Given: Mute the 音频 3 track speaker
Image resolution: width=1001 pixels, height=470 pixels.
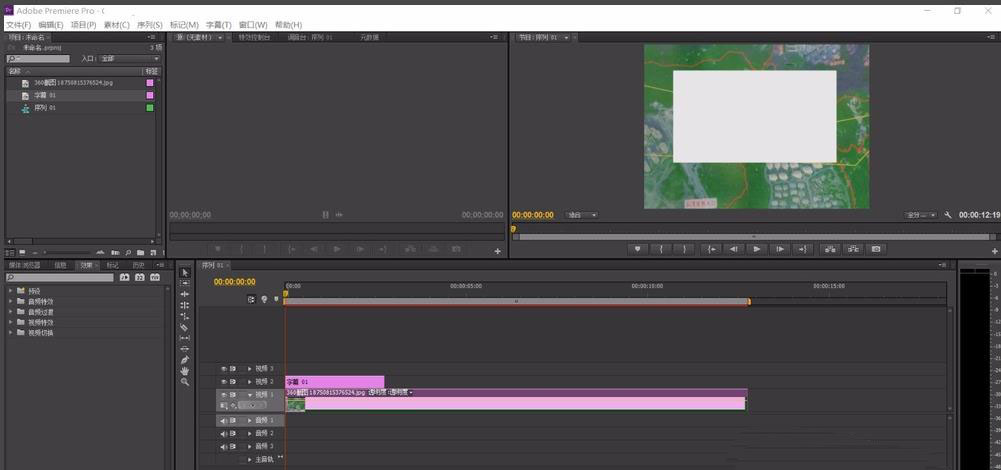Looking at the screenshot, I should [x=224, y=446].
